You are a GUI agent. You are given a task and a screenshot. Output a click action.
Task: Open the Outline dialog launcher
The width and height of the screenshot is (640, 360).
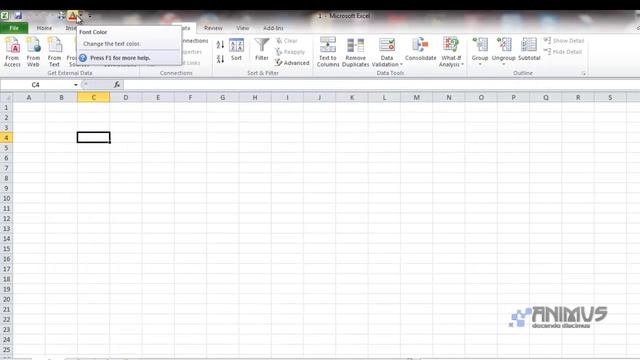click(584, 73)
